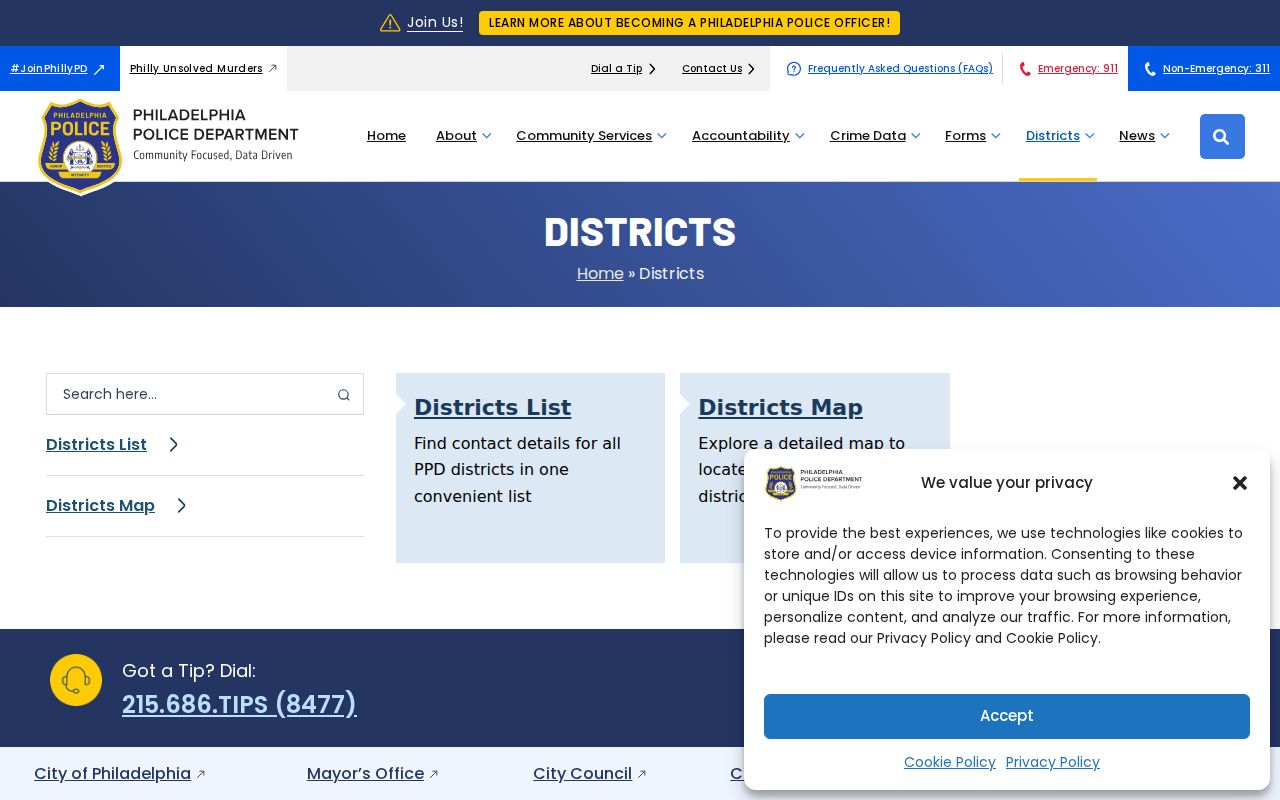This screenshot has height=800, width=1280.
Task: Expand the Accountability dropdown chevron
Action: pyautogui.click(x=800, y=136)
